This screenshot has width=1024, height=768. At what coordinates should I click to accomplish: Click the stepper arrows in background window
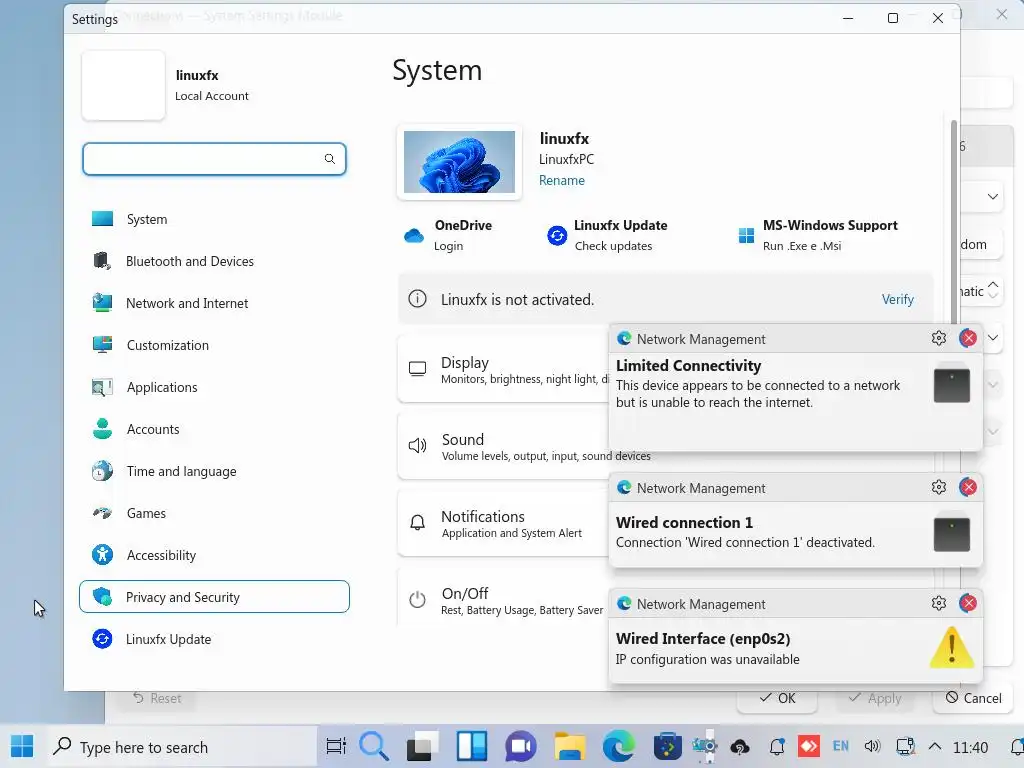coord(993,289)
